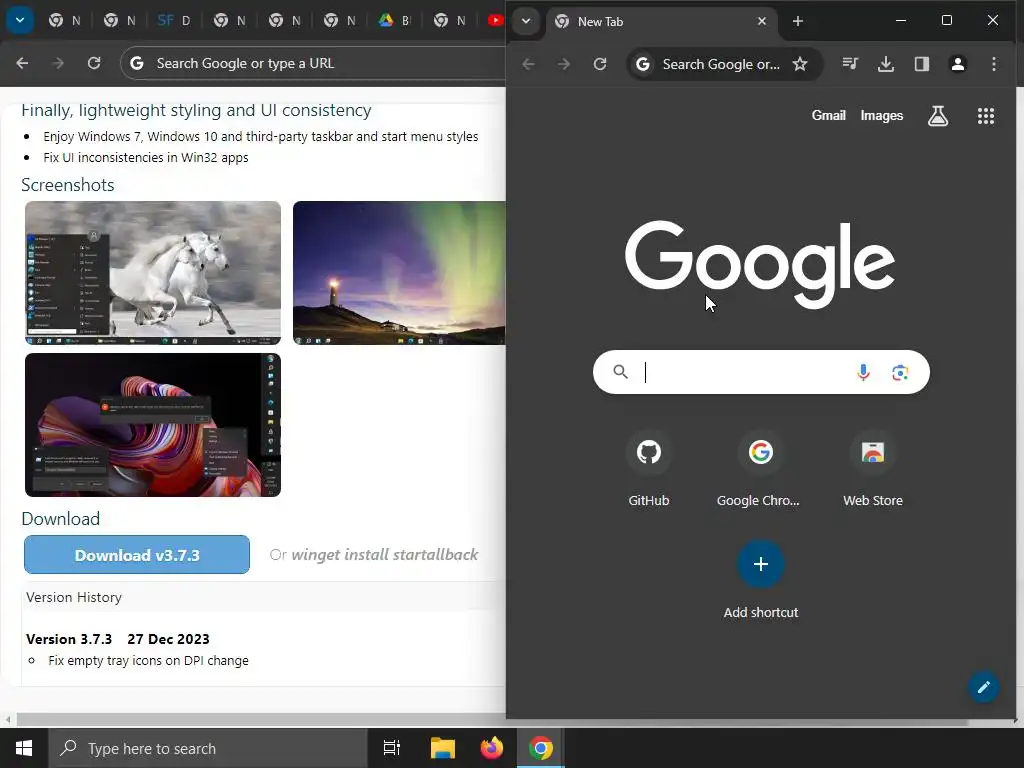Close the New Tab tab
Viewport: 1024px width, 768px height.
click(761, 22)
